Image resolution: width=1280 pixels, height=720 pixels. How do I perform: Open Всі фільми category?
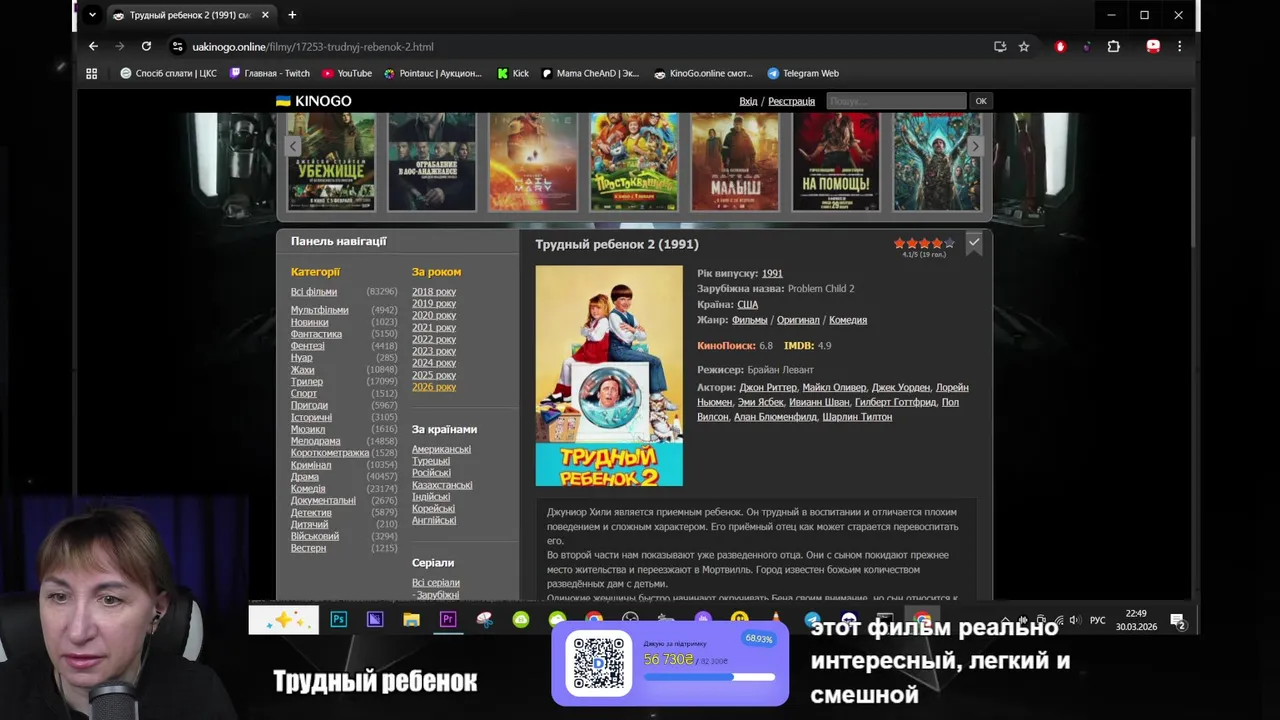[x=314, y=292]
